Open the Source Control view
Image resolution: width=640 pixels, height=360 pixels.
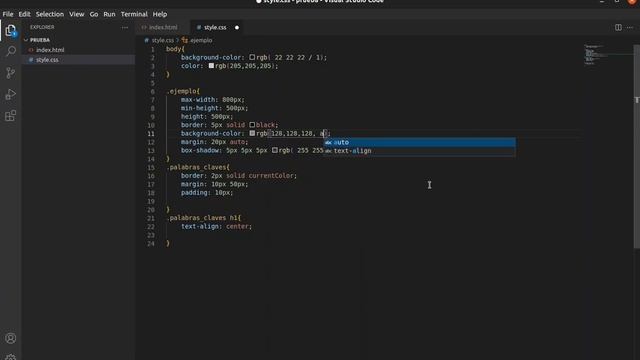point(11,73)
